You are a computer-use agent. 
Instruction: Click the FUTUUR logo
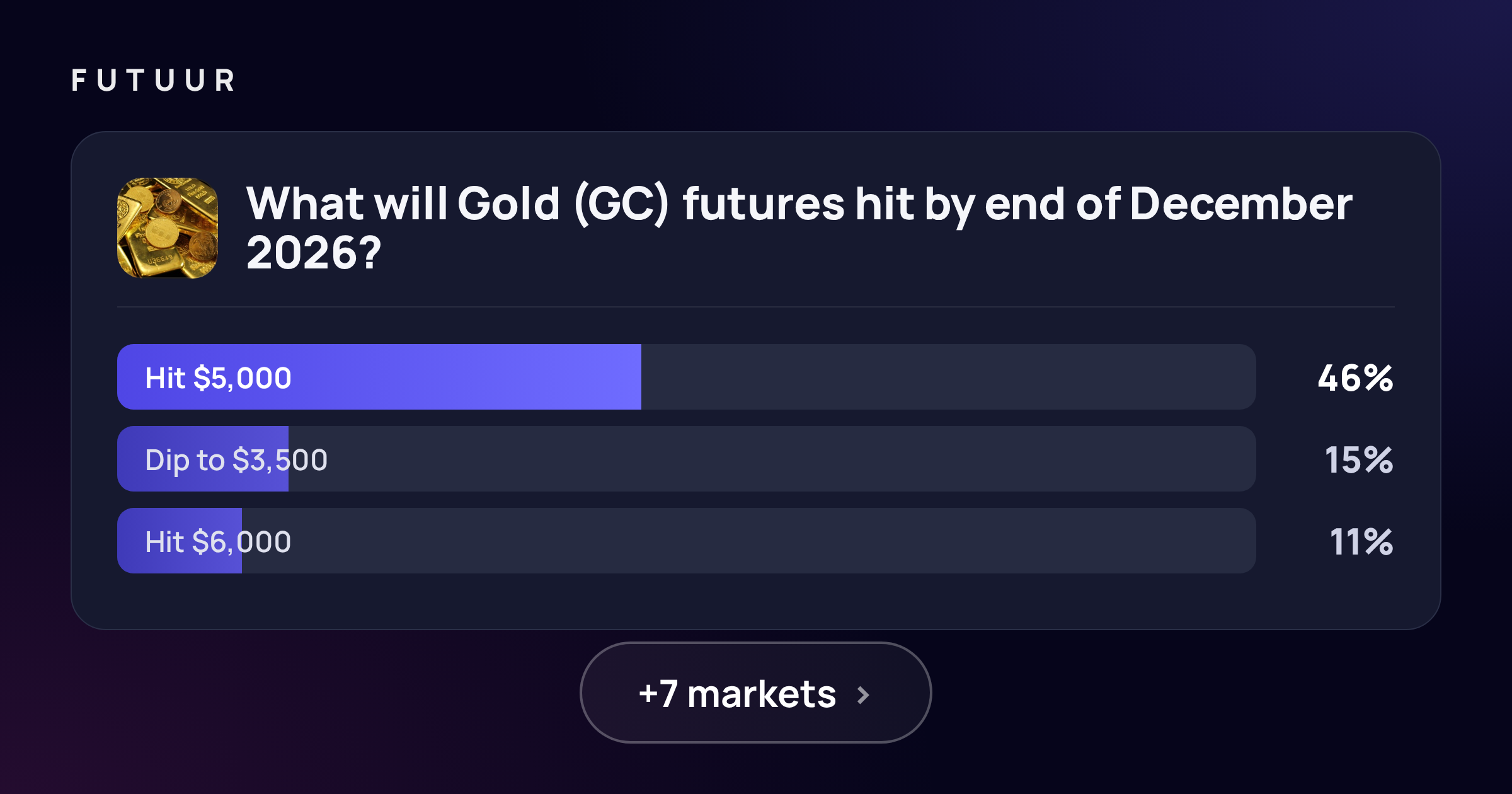(153, 81)
